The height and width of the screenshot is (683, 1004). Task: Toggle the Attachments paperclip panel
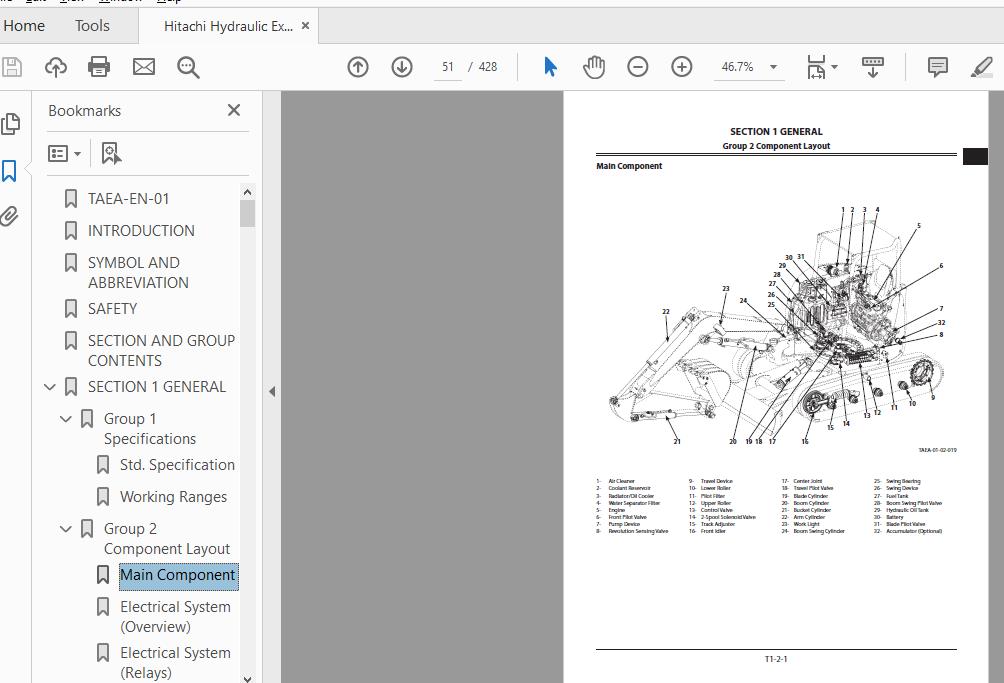pos(10,216)
